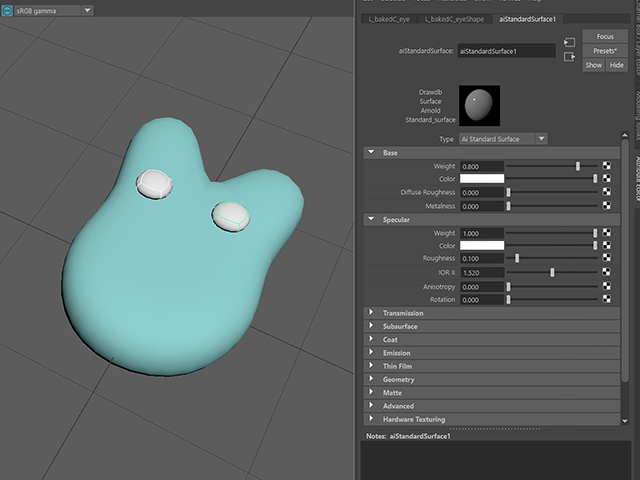640x480 pixels.
Task: Click the Diffuse Roughness map connection icon
Action: pos(607,192)
